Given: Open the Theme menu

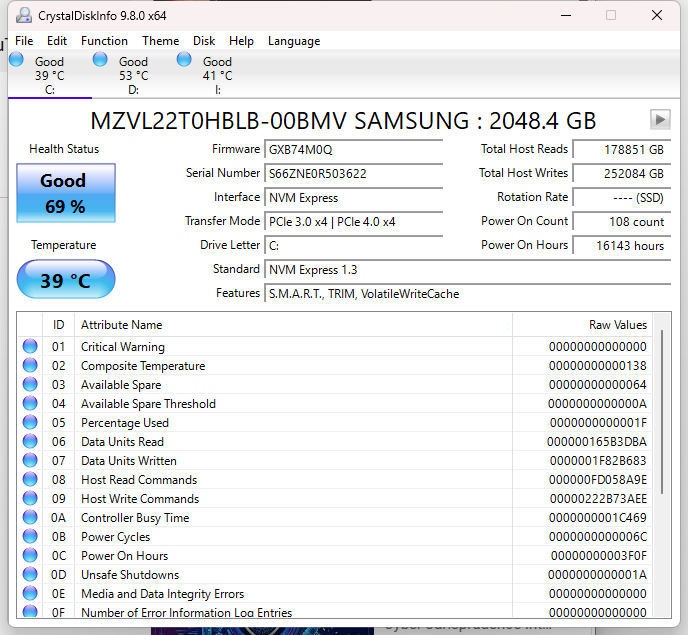Looking at the screenshot, I should click(161, 41).
